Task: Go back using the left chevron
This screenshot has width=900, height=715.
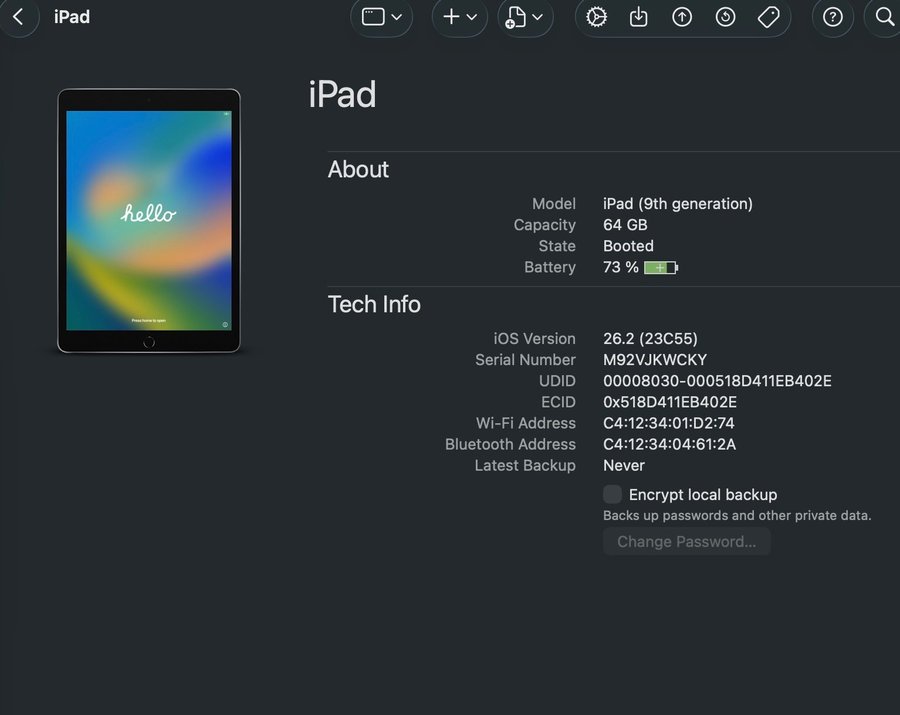Action: [x=18, y=17]
